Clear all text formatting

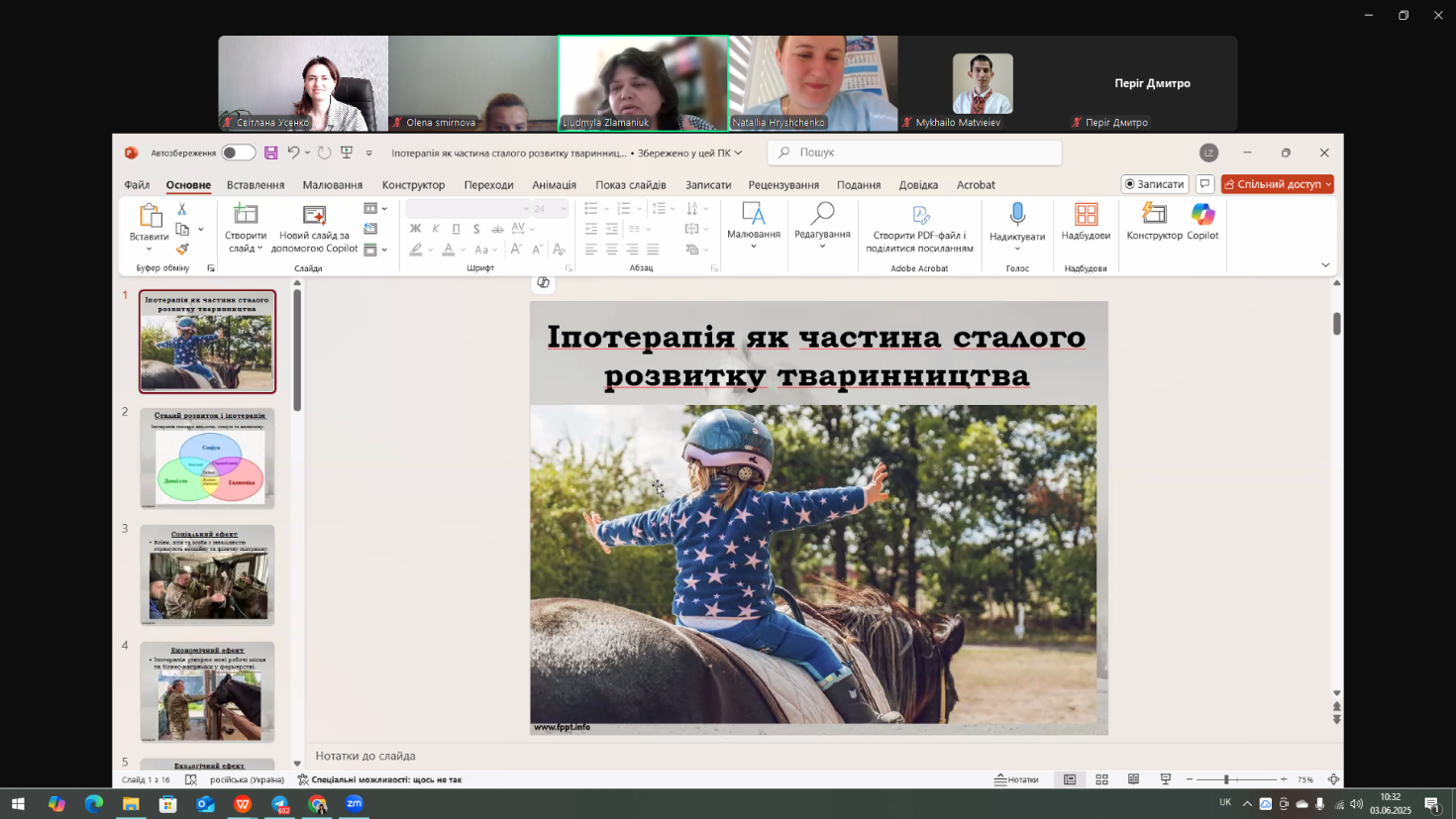[x=559, y=250]
